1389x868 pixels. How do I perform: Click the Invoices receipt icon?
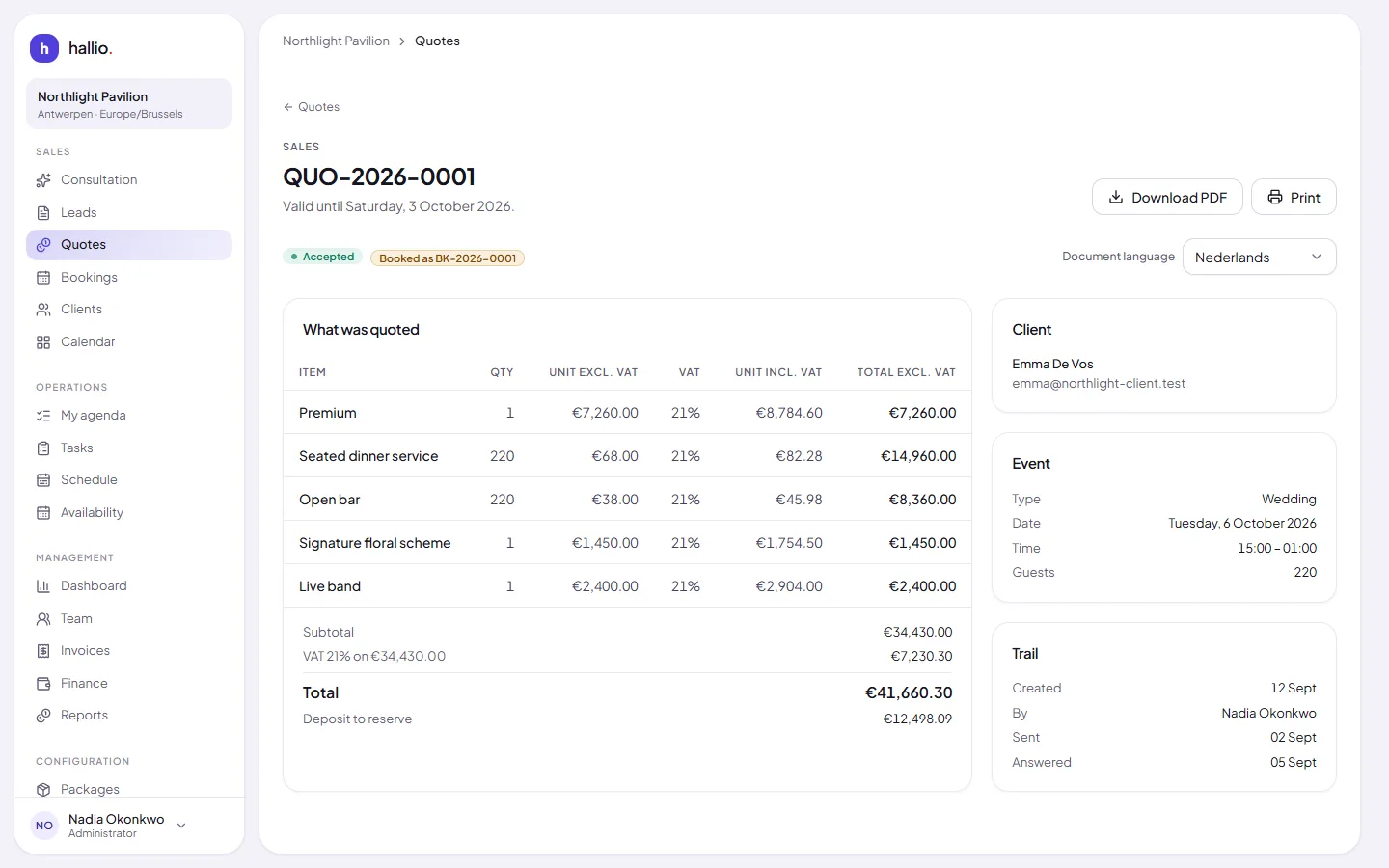43,651
